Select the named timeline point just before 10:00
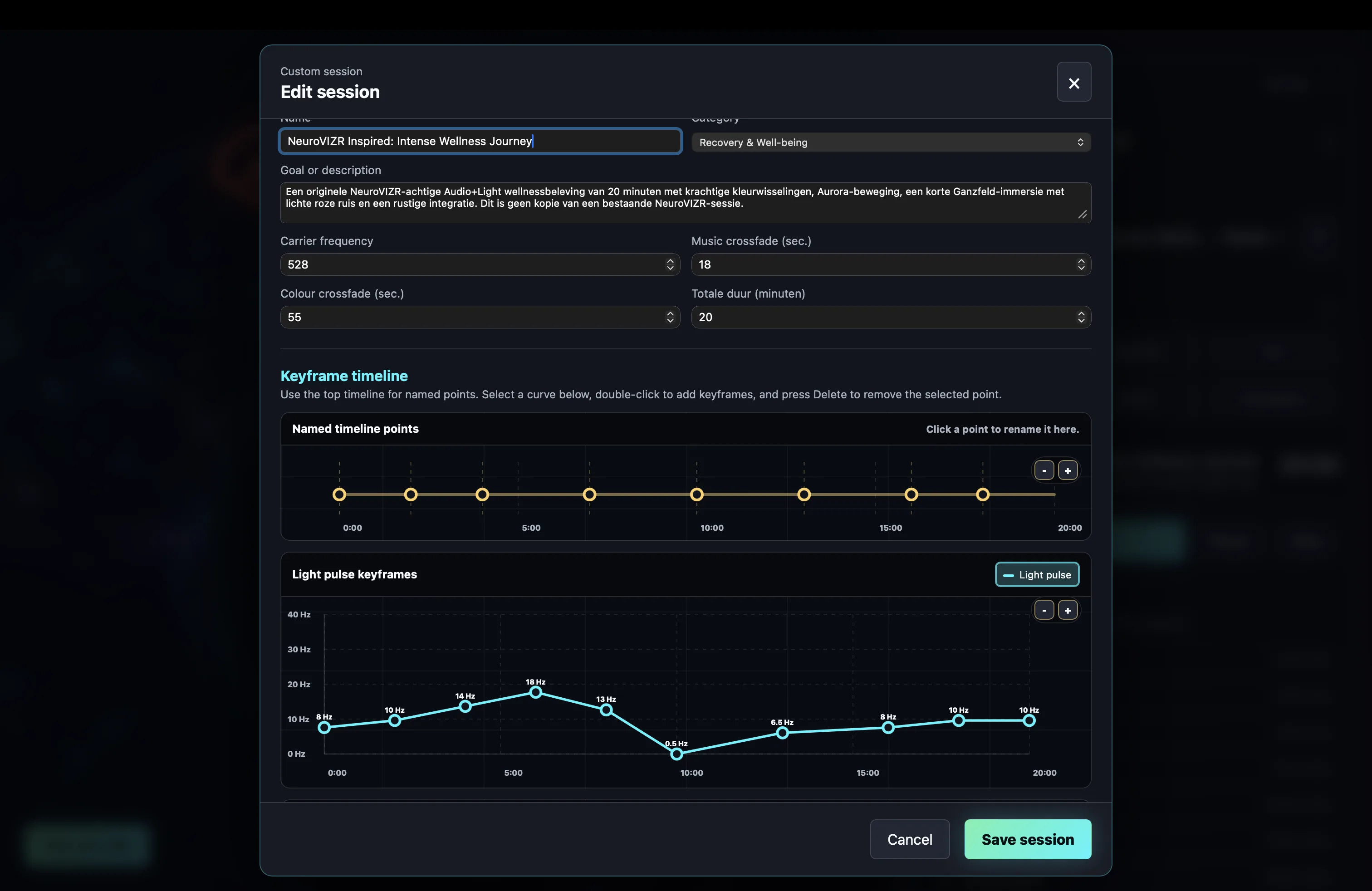 coord(696,494)
